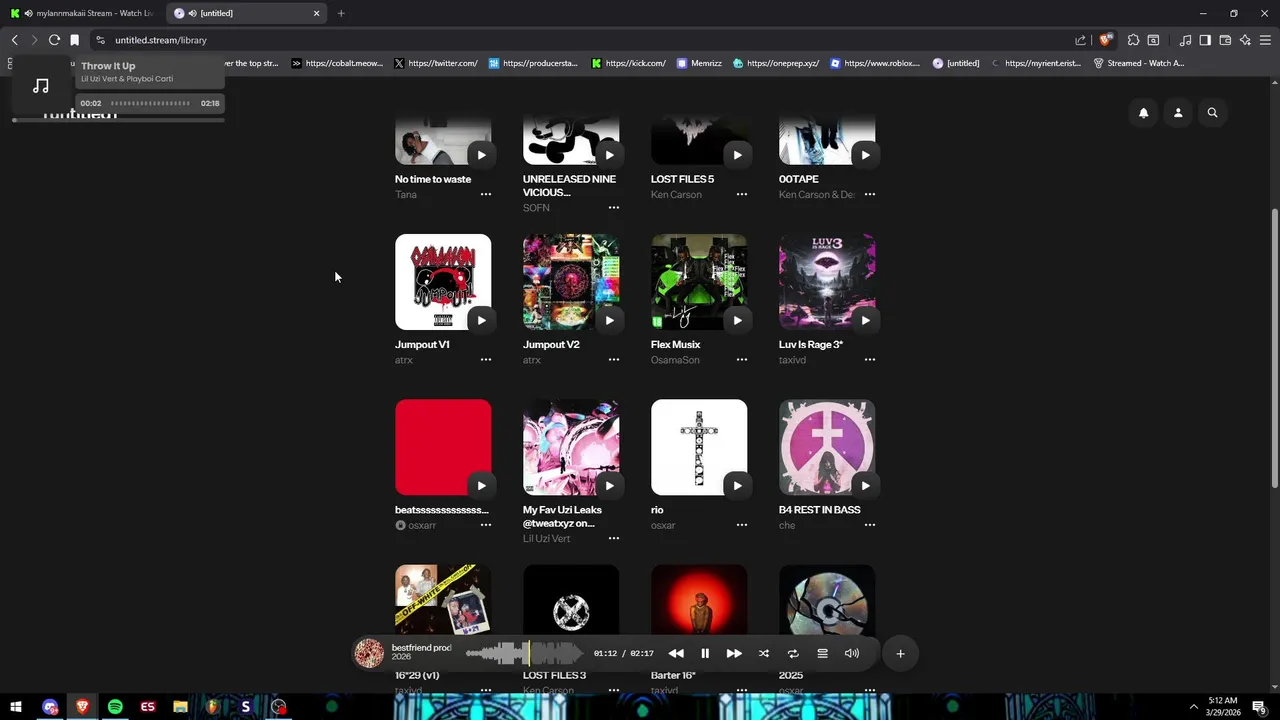
Task: Open the twitter.com bookmark
Action: [435, 63]
